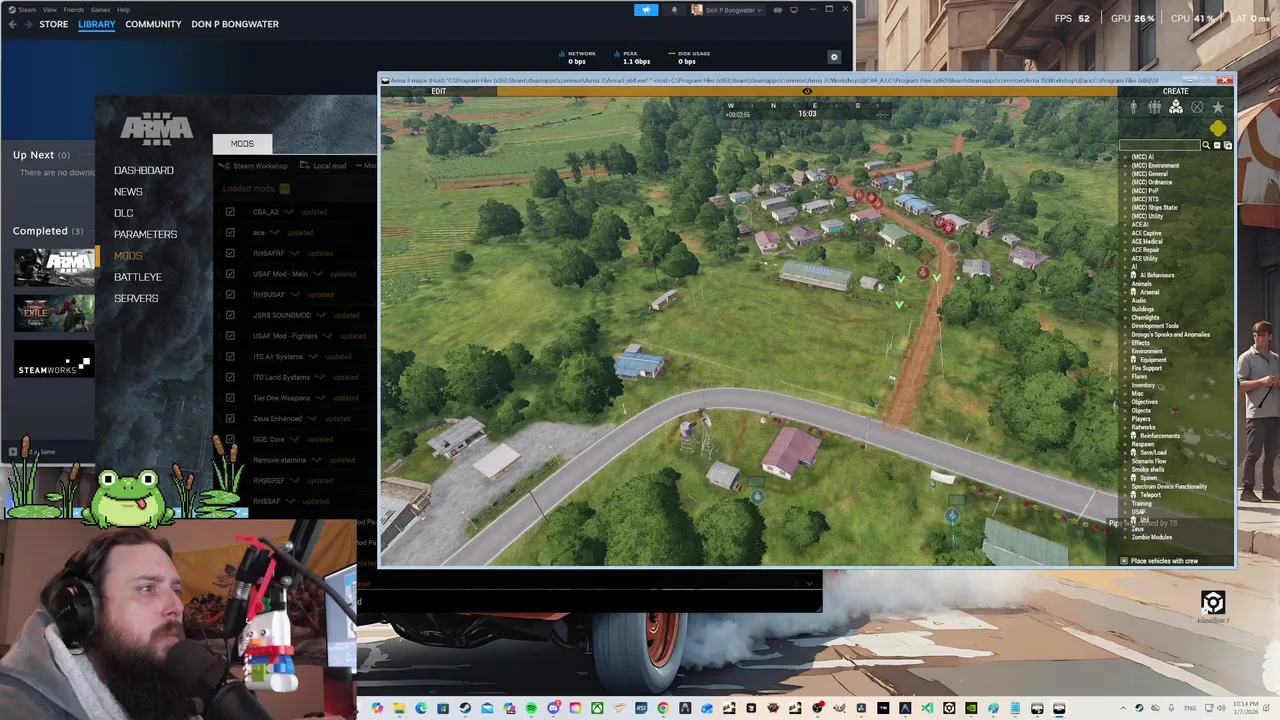Expand the (MCC) AI category
This screenshot has height=720, width=1280.
pos(1125,157)
